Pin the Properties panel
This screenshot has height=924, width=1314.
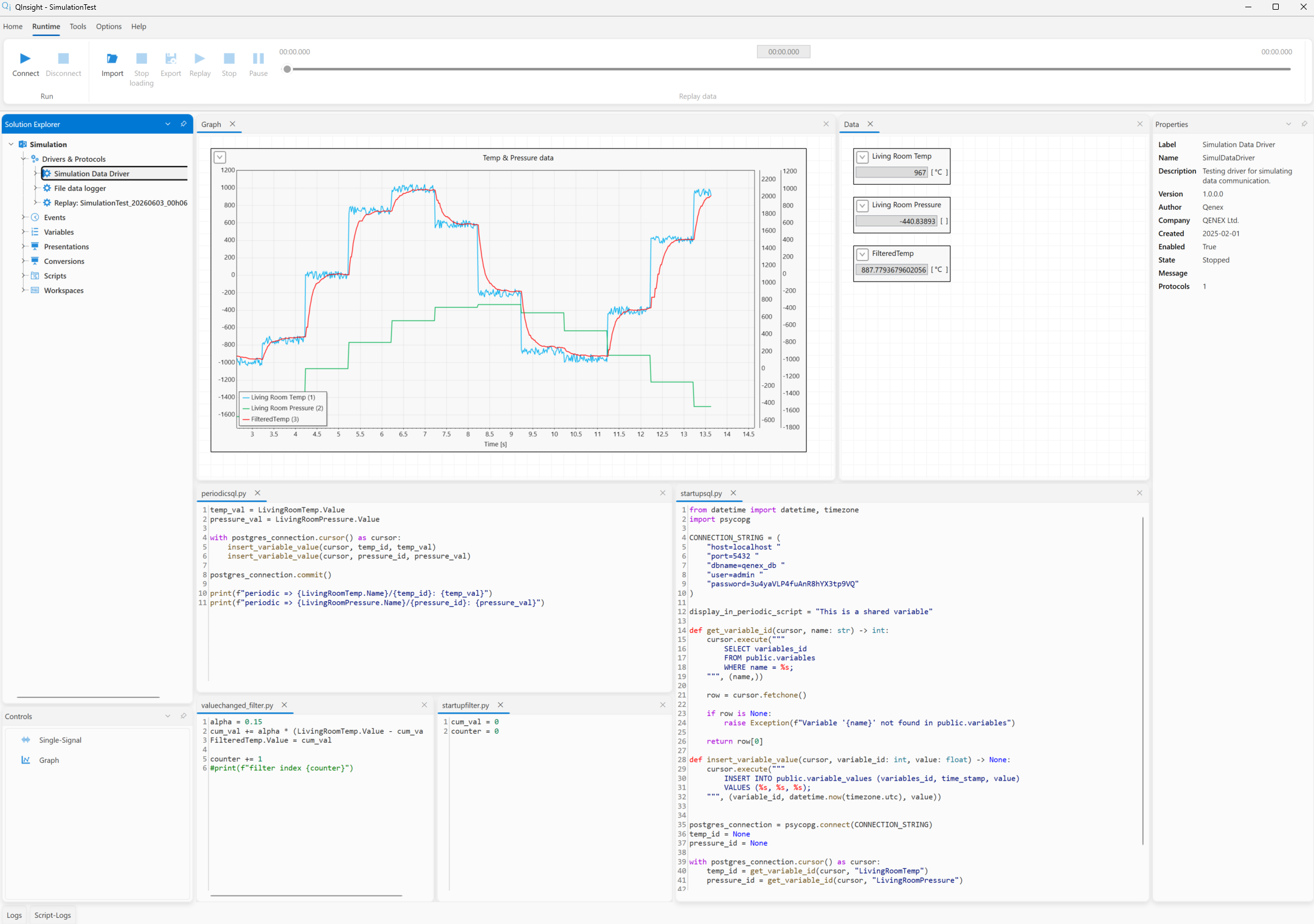click(1304, 124)
